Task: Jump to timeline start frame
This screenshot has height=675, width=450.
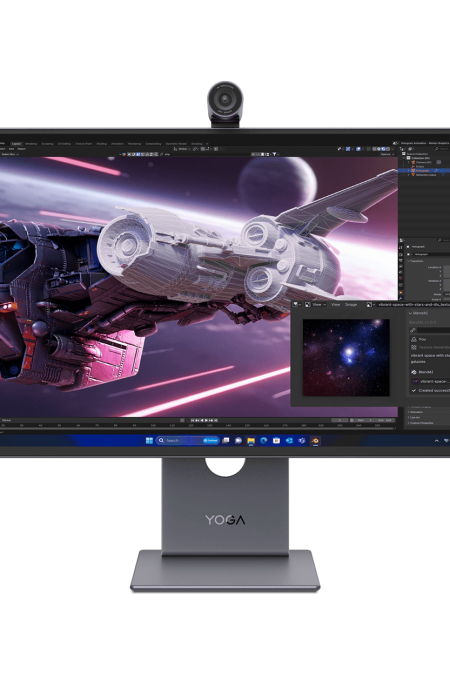Action: 192,420
